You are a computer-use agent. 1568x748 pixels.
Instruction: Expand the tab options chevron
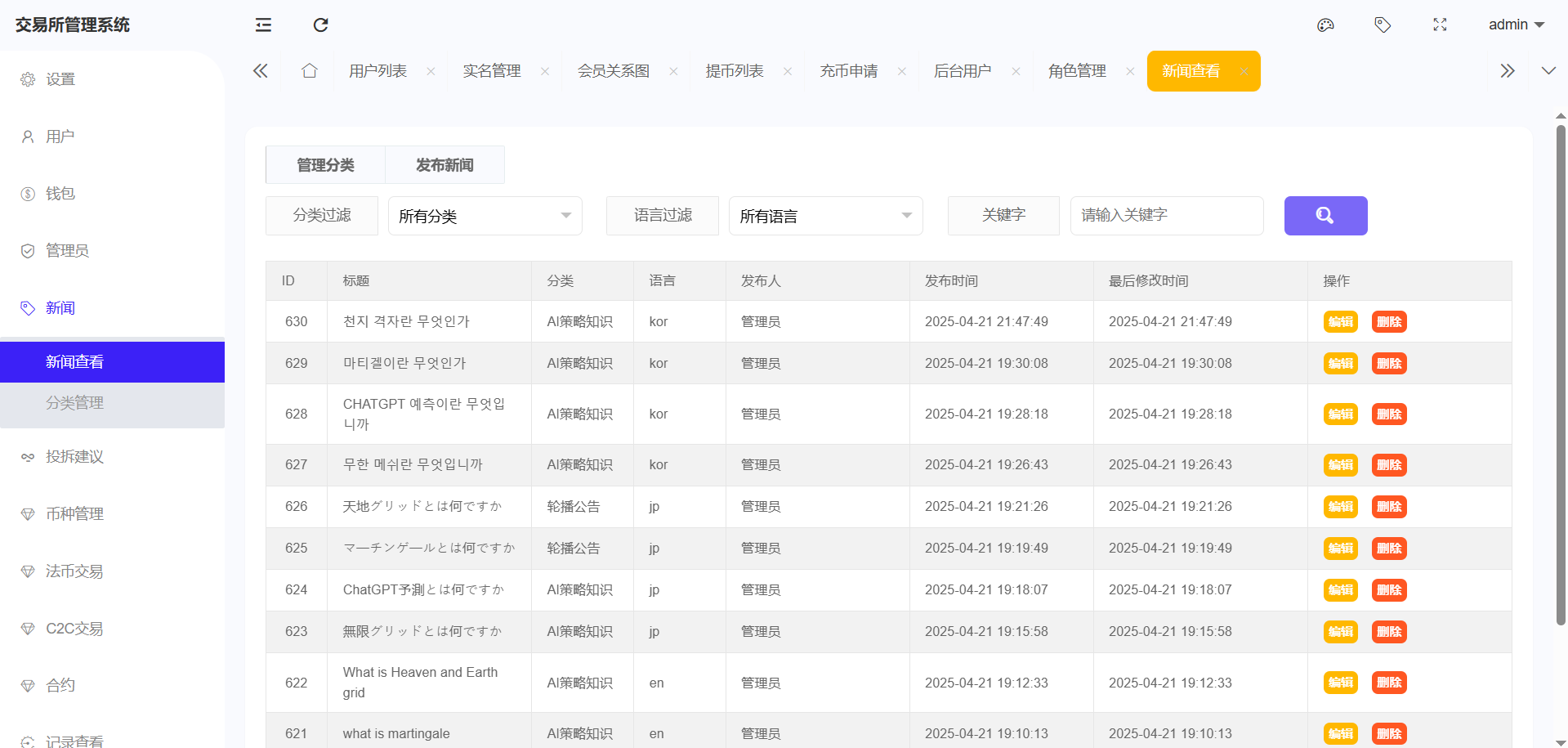point(1548,71)
